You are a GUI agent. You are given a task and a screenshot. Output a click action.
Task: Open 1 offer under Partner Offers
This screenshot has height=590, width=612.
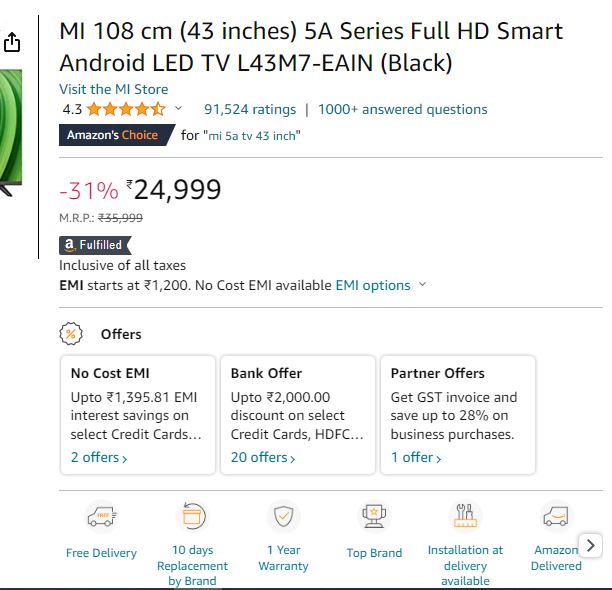point(416,457)
